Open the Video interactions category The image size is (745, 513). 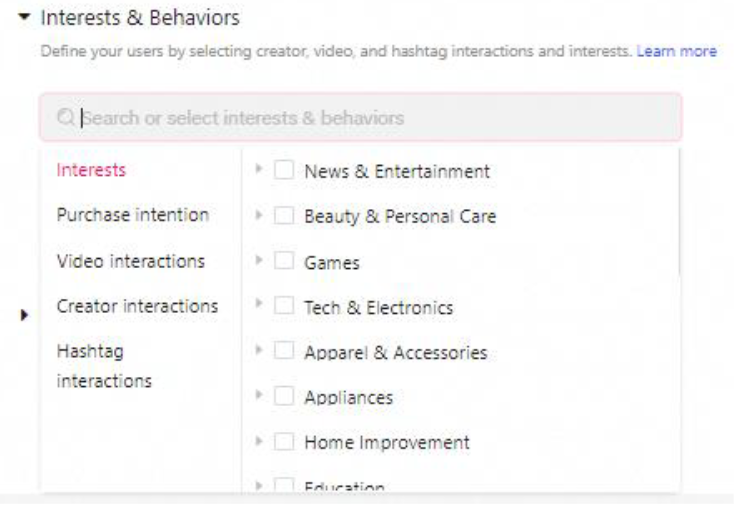(x=130, y=261)
